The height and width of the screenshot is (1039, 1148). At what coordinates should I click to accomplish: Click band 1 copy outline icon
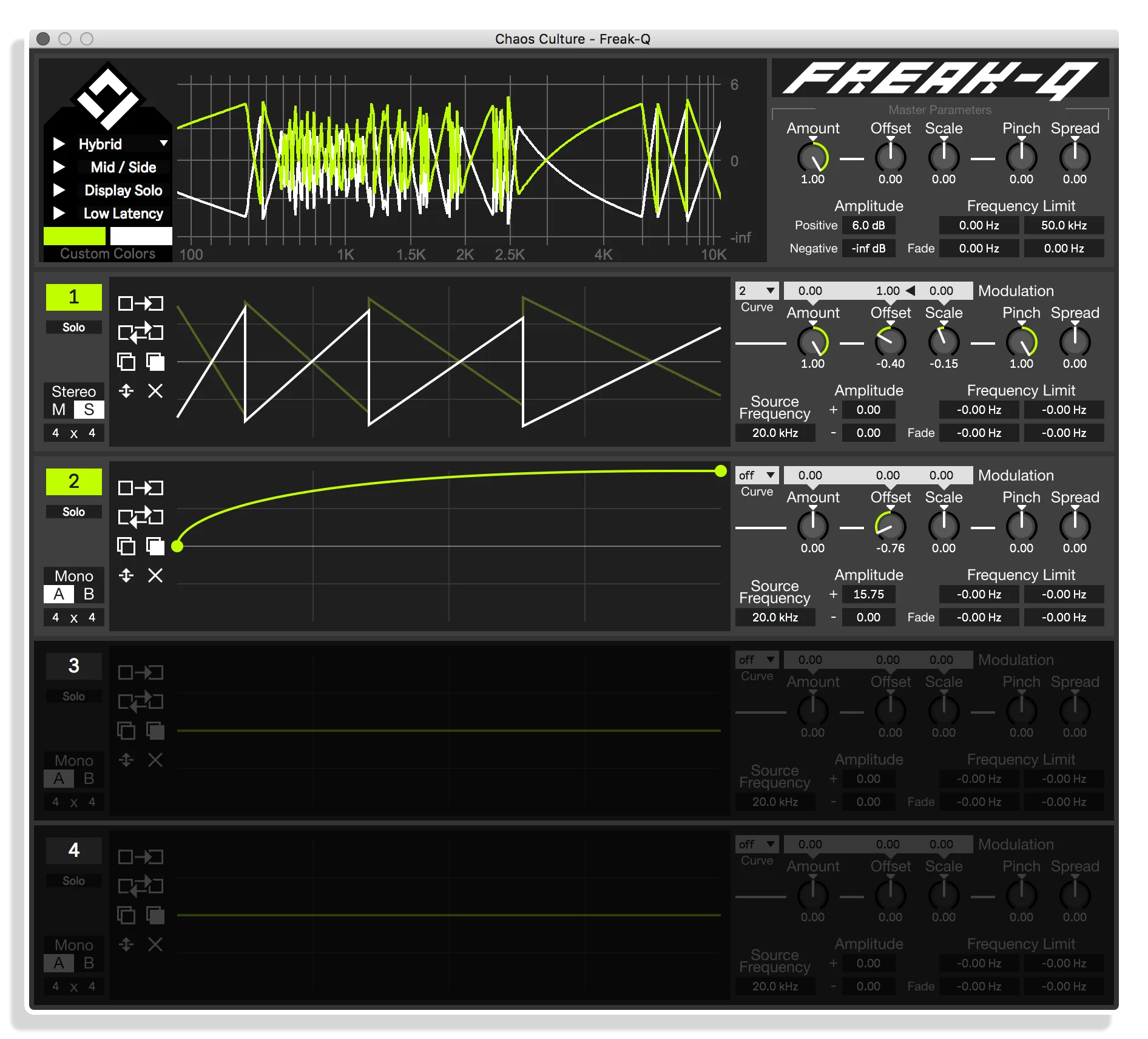click(126, 362)
